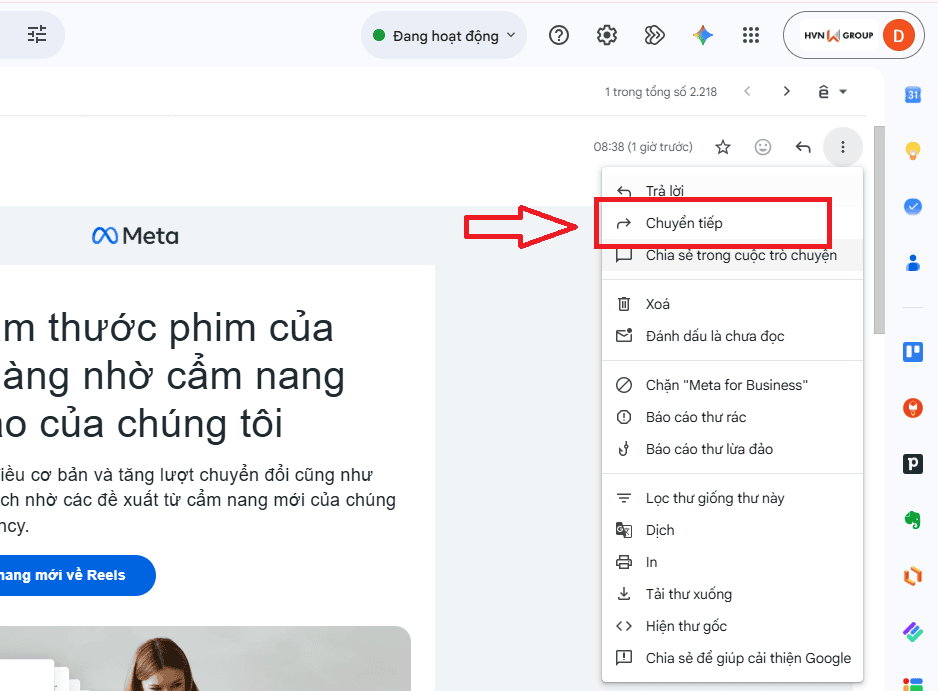938x691 pixels.
Task: Open Gmail settings gear
Action: (x=607, y=35)
